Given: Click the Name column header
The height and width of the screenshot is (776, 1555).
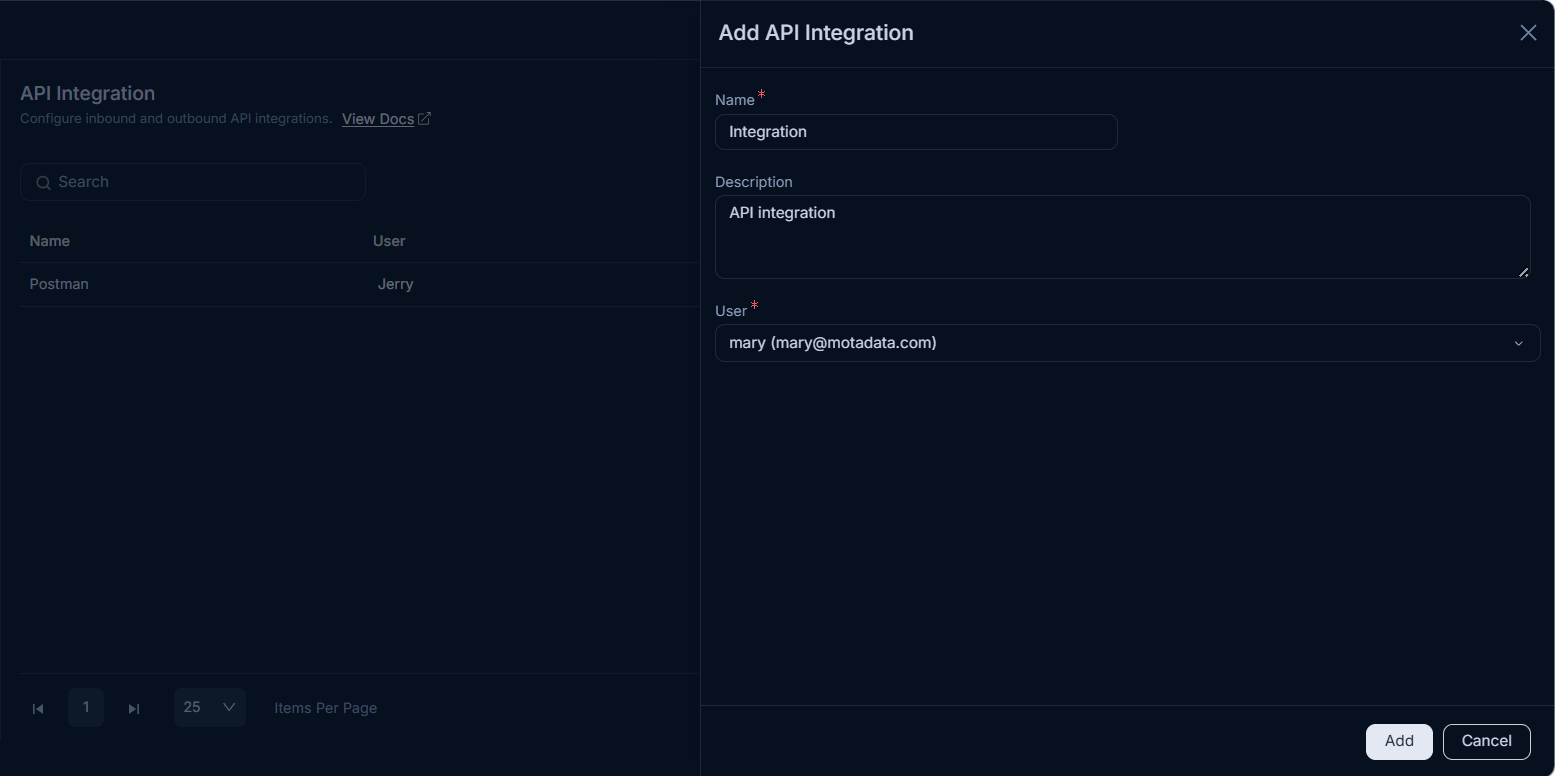Looking at the screenshot, I should pyautogui.click(x=50, y=241).
